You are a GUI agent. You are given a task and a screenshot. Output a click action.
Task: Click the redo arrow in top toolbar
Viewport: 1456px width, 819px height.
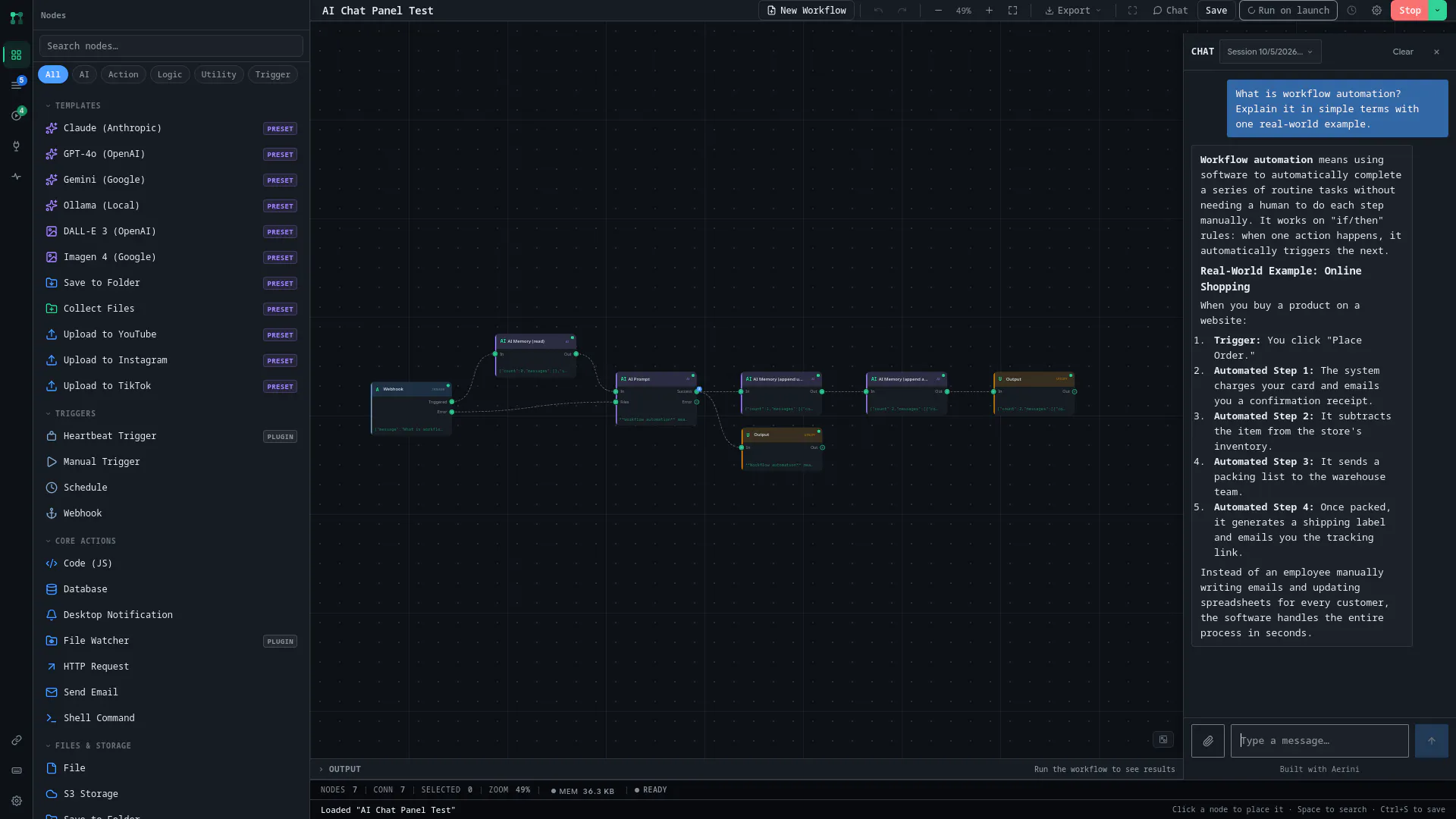click(x=902, y=11)
